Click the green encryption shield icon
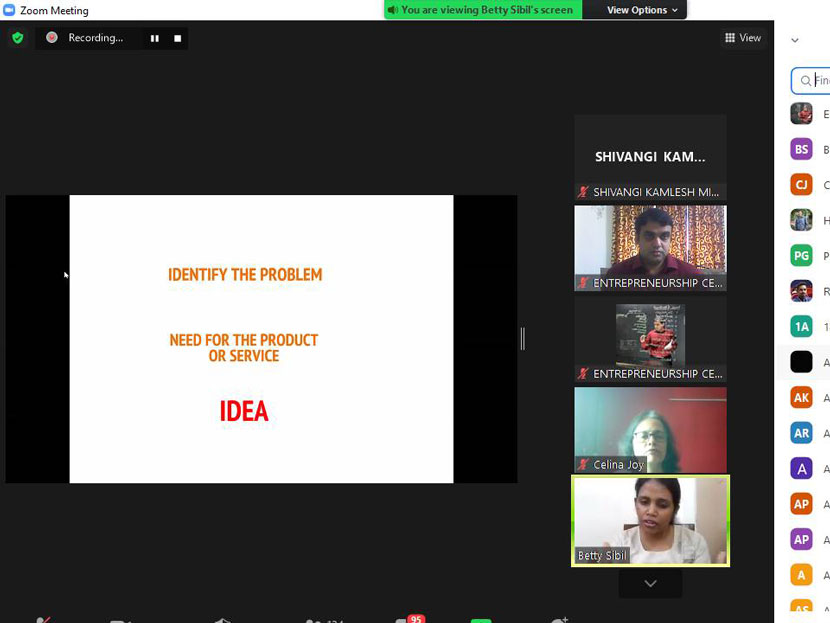Viewport: 830px width, 623px height. [17, 38]
